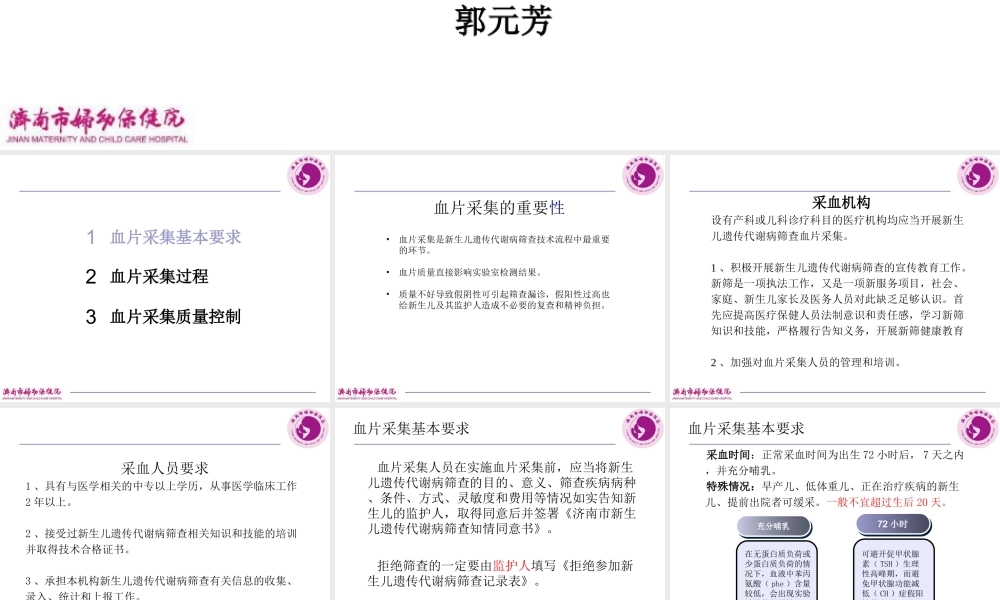Click the 济南市妇幼保健院 hospital logo header
Screen dimensions: 1000x600
97,120
